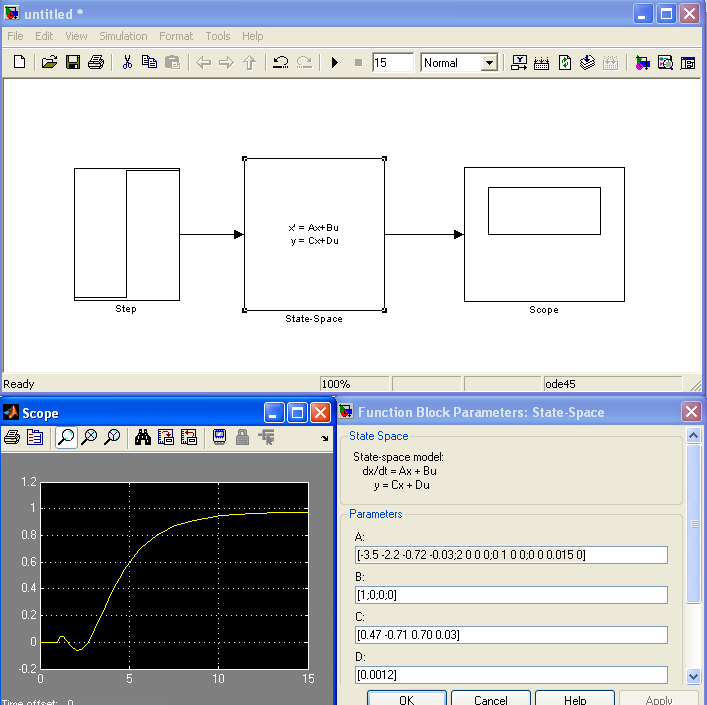Stop simulation with the square stop button

click(358, 63)
